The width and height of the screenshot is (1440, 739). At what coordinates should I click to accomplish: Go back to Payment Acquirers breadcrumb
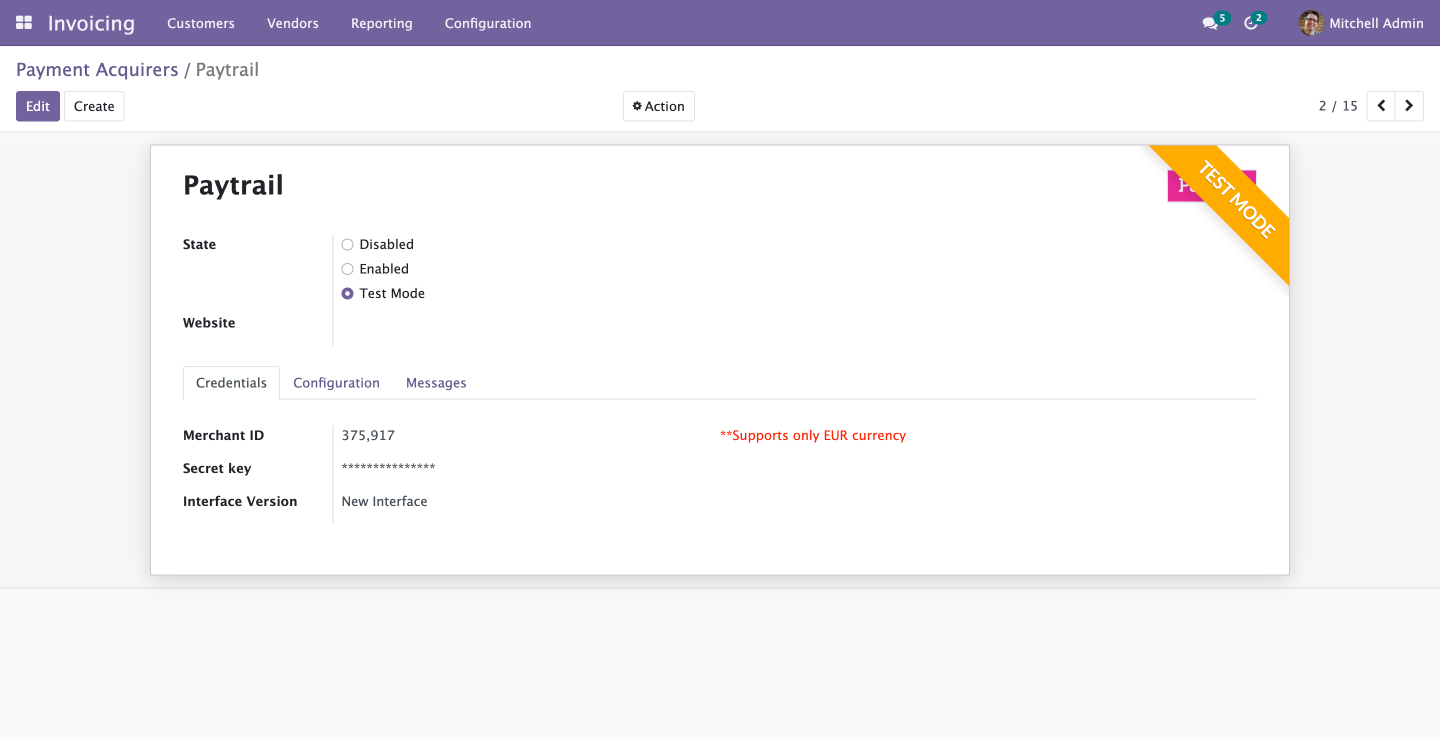tap(97, 70)
